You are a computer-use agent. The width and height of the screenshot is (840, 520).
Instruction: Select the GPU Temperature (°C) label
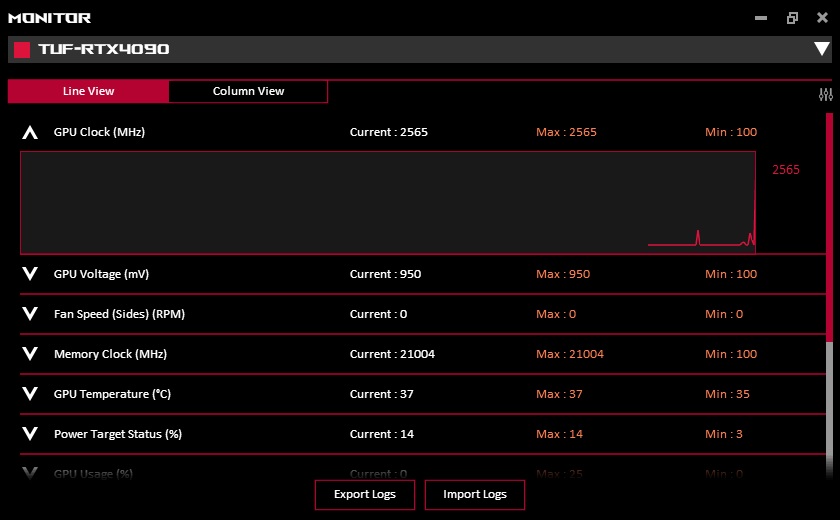[x=112, y=394]
